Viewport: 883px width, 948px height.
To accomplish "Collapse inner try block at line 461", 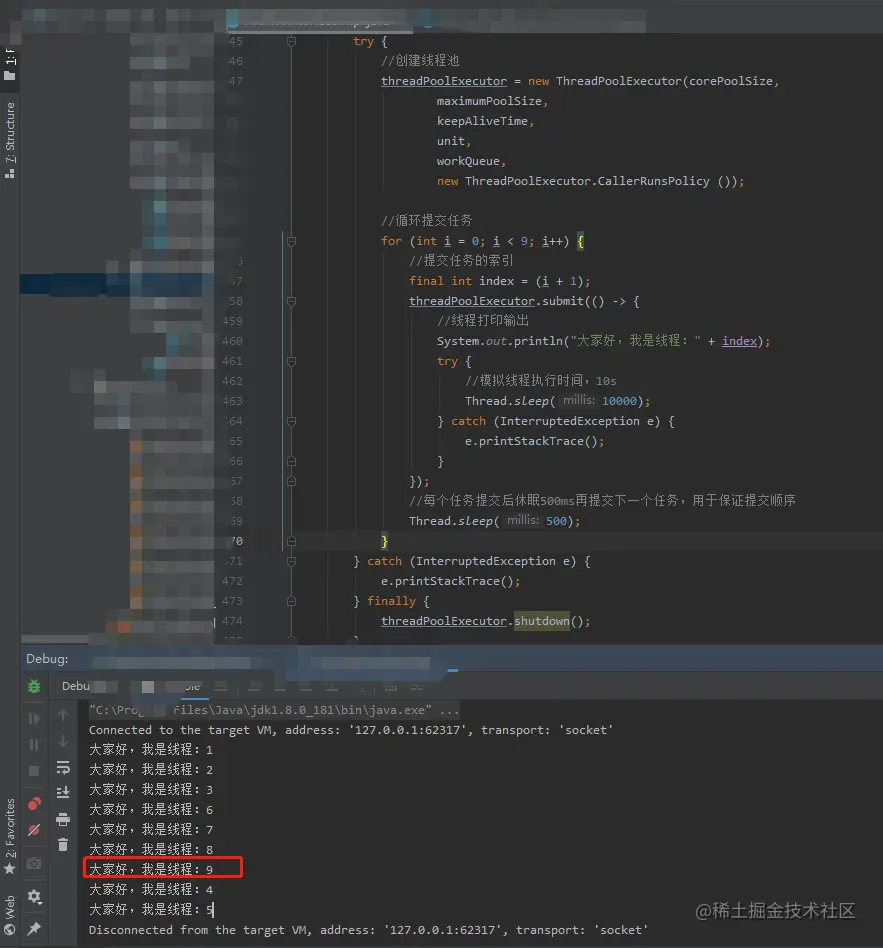I will [292, 361].
